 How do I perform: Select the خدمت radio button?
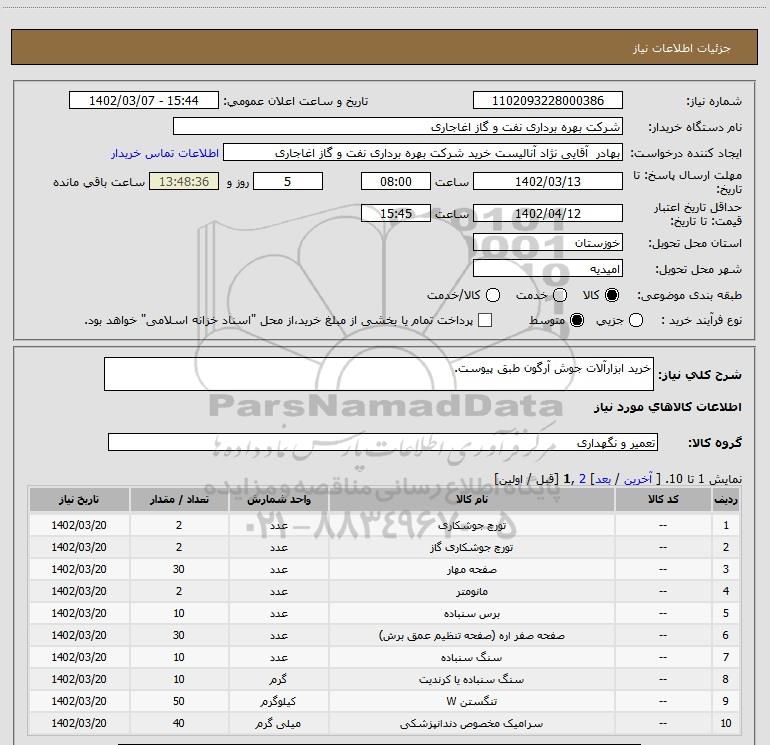coord(559,295)
